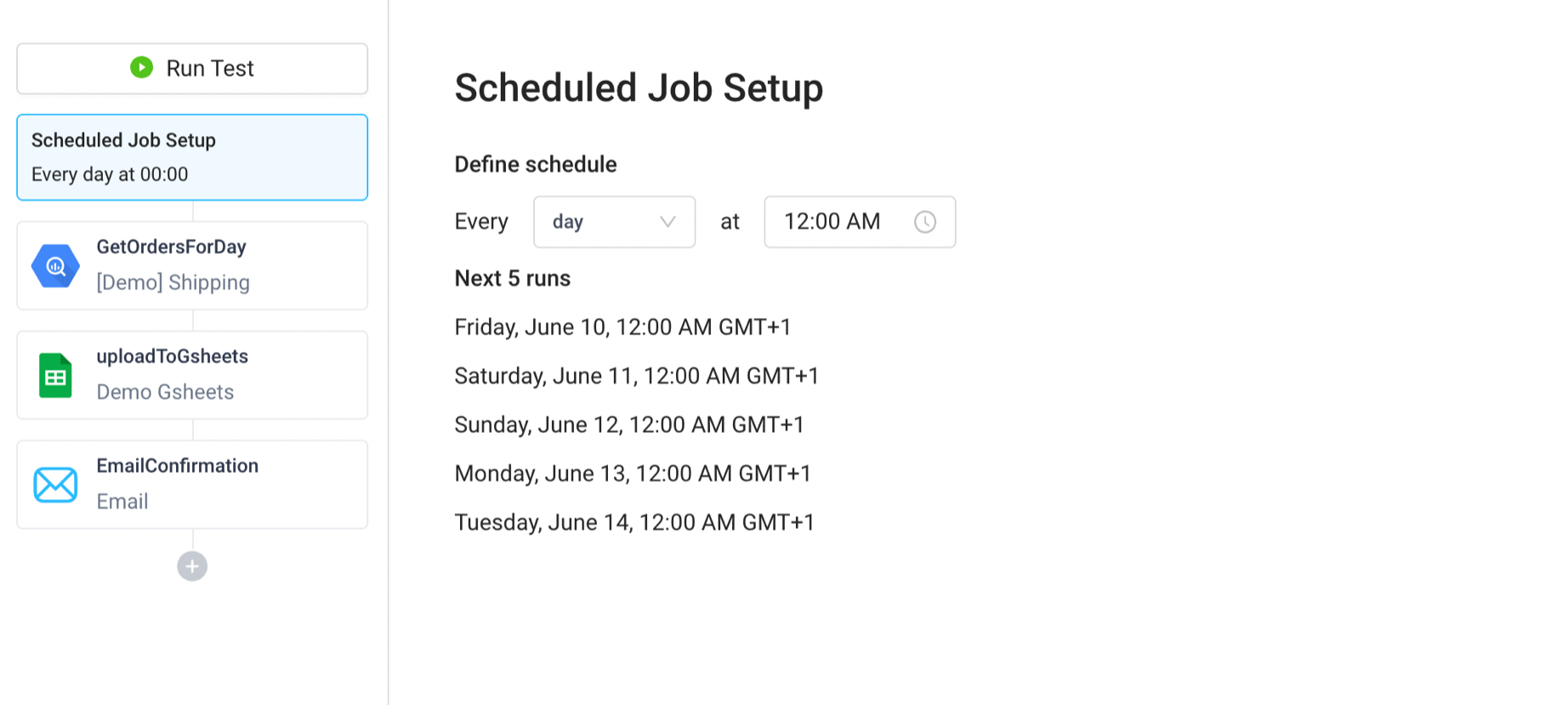The height and width of the screenshot is (705, 1568).
Task: Click the green play icon in Run Test
Action: click(142, 68)
